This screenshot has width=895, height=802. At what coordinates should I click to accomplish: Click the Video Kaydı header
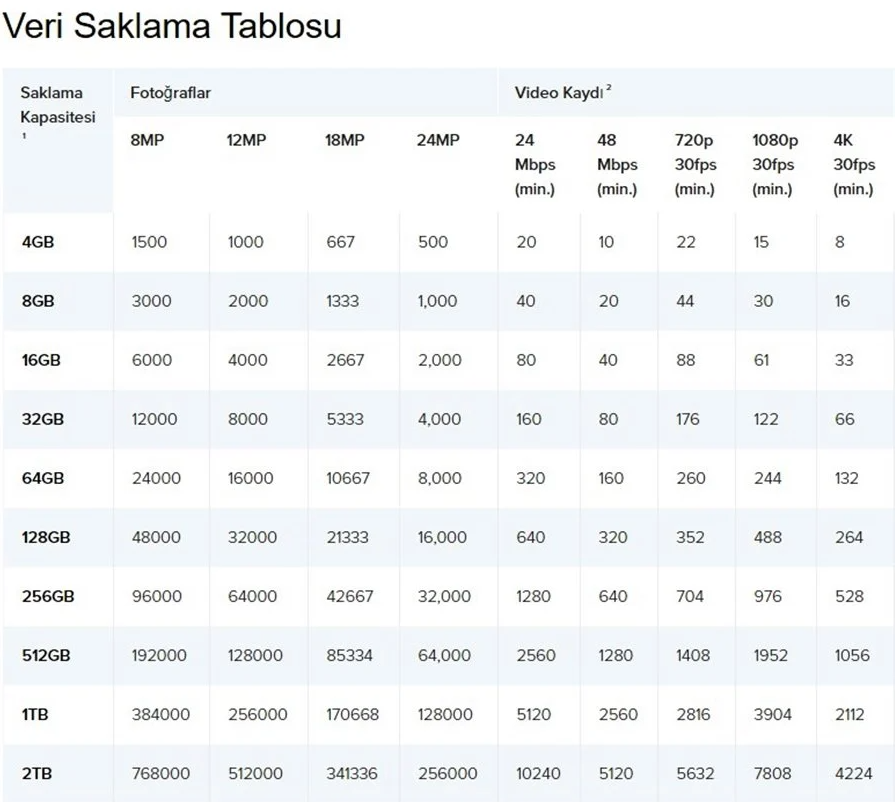pos(562,93)
